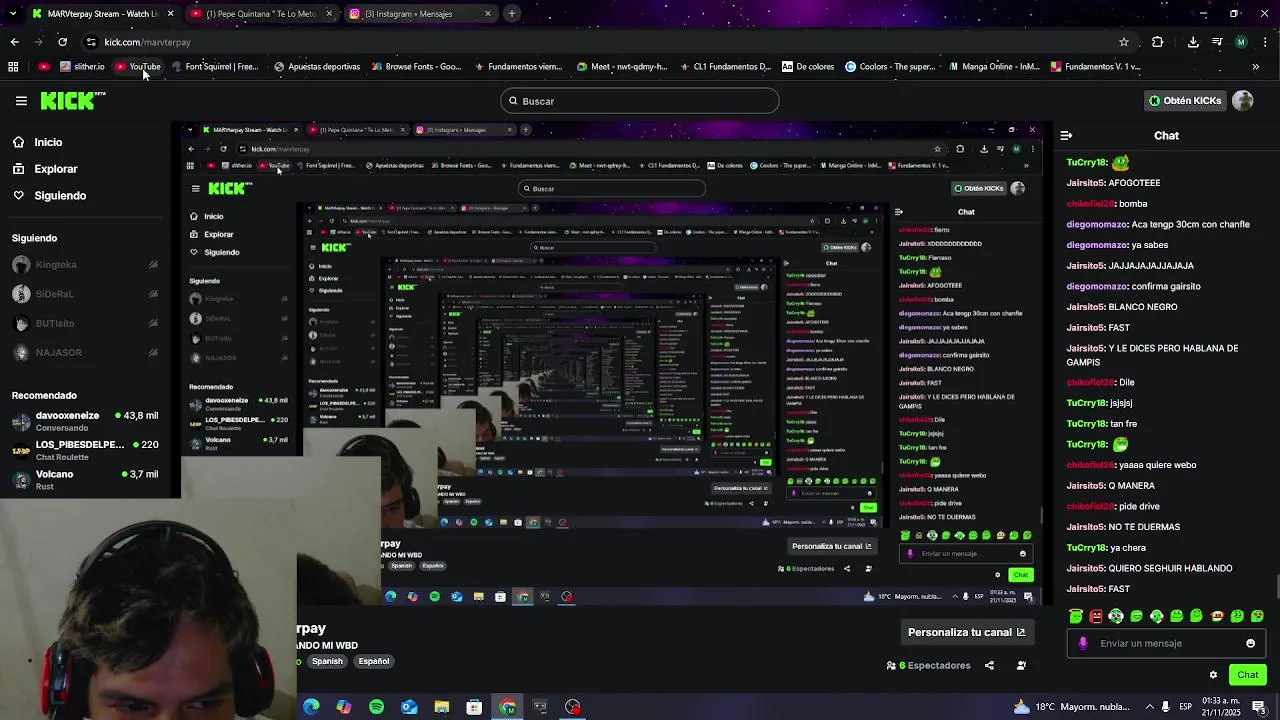Insert the red emote from quick row
Image resolution: width=1280 pixels, height=720 pixels.
pyautogui.click(x=1096, y=616)
